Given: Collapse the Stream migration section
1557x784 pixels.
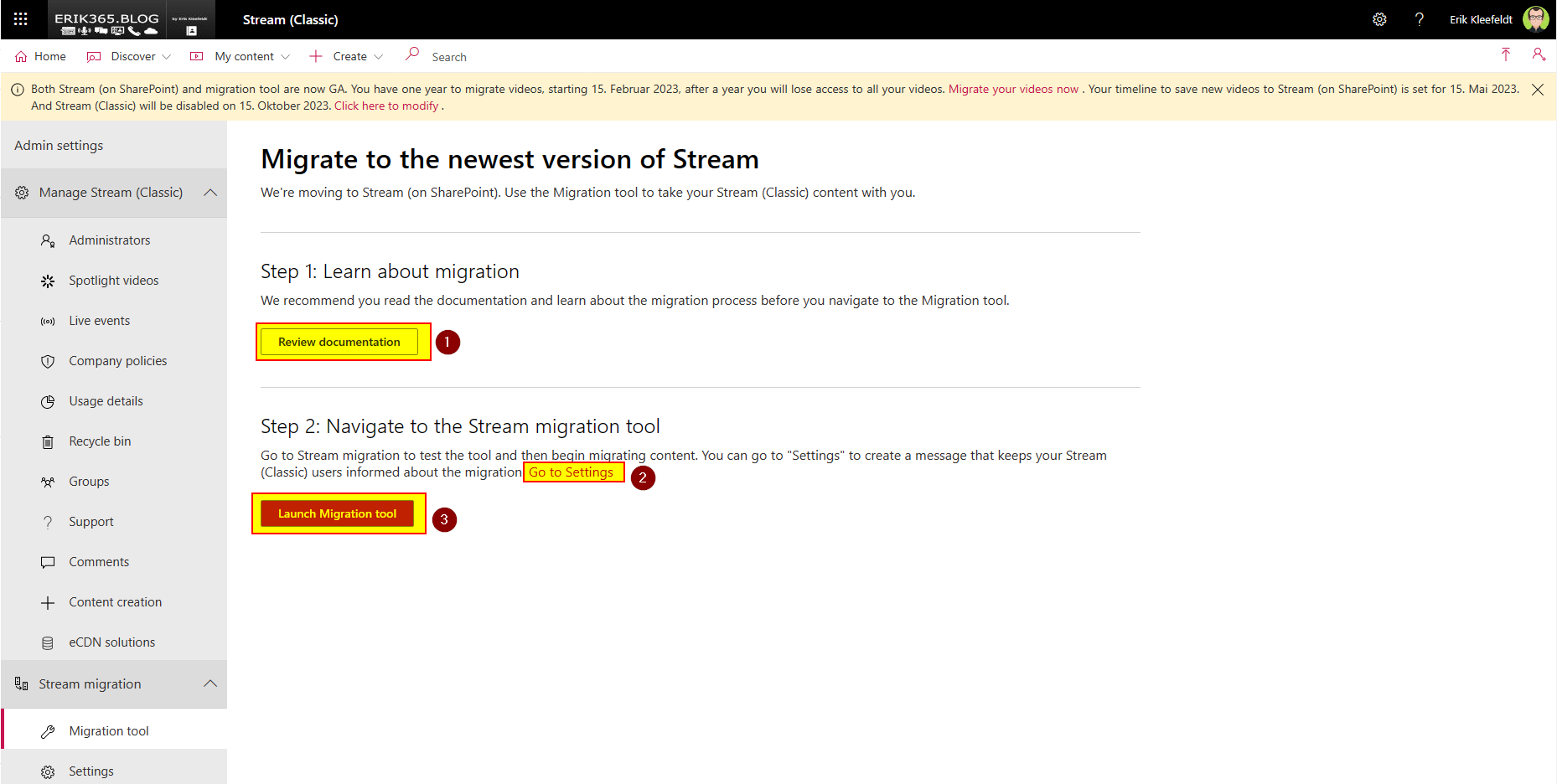Looking at the screenshot, I should 210,684.
